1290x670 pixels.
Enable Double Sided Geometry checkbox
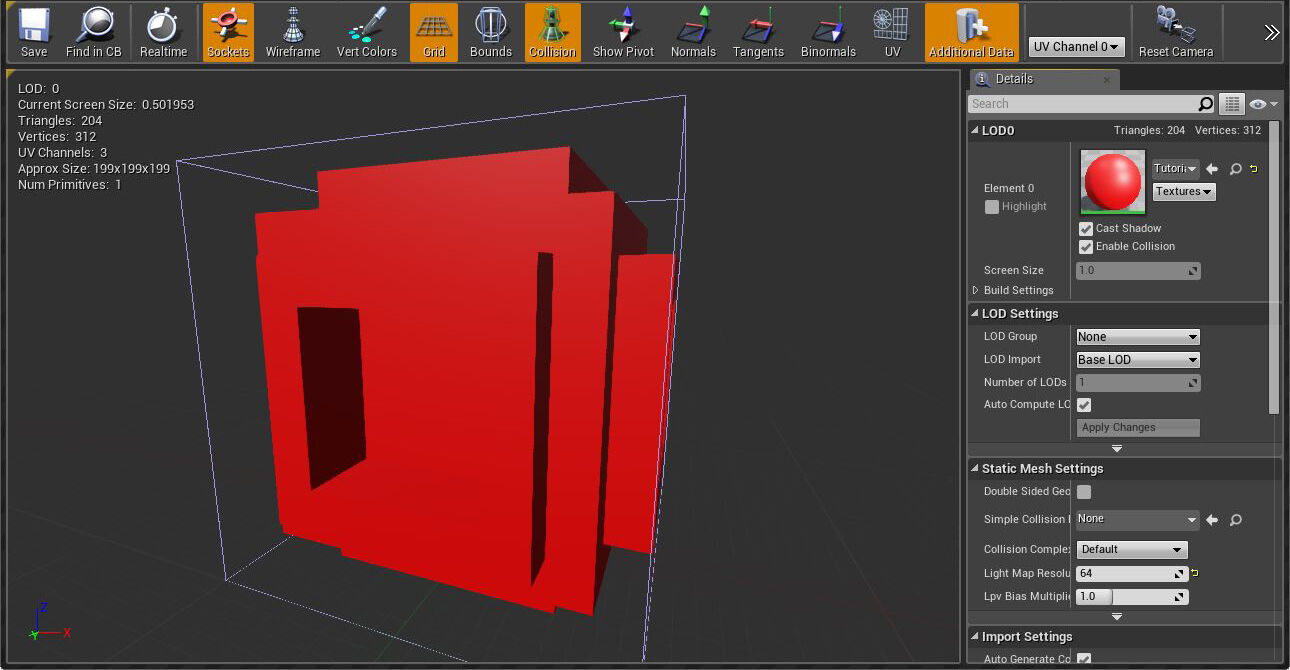[1084, 492]
